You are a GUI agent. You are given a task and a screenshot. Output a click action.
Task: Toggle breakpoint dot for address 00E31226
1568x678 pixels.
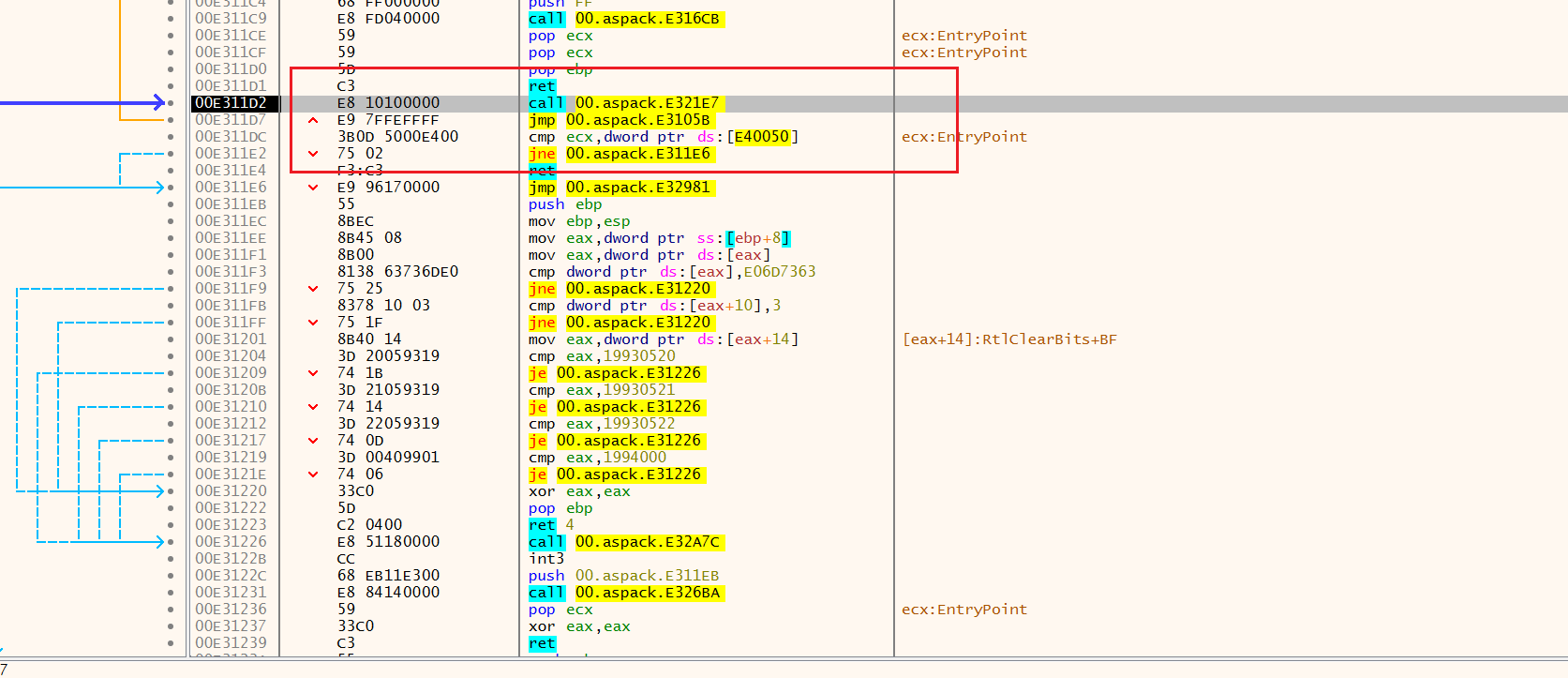coord(170,542)
